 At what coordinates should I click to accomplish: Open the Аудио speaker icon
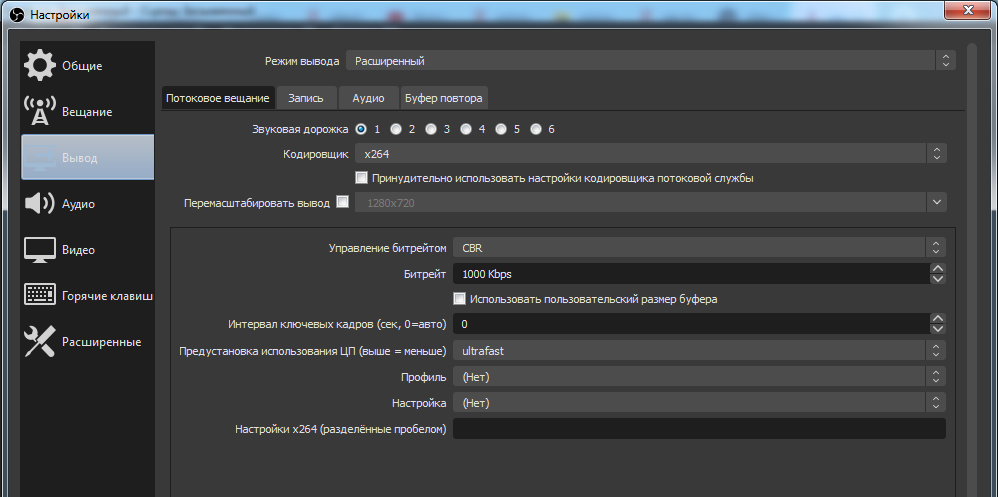click(39, 204)
